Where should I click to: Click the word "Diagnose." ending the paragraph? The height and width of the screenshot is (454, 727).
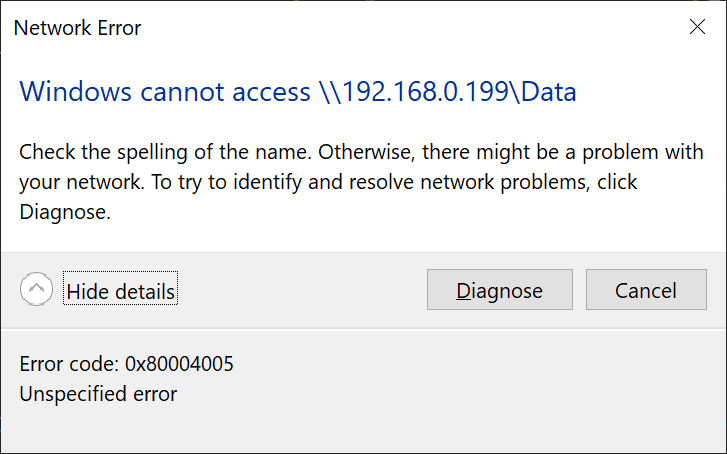[65, 212]
